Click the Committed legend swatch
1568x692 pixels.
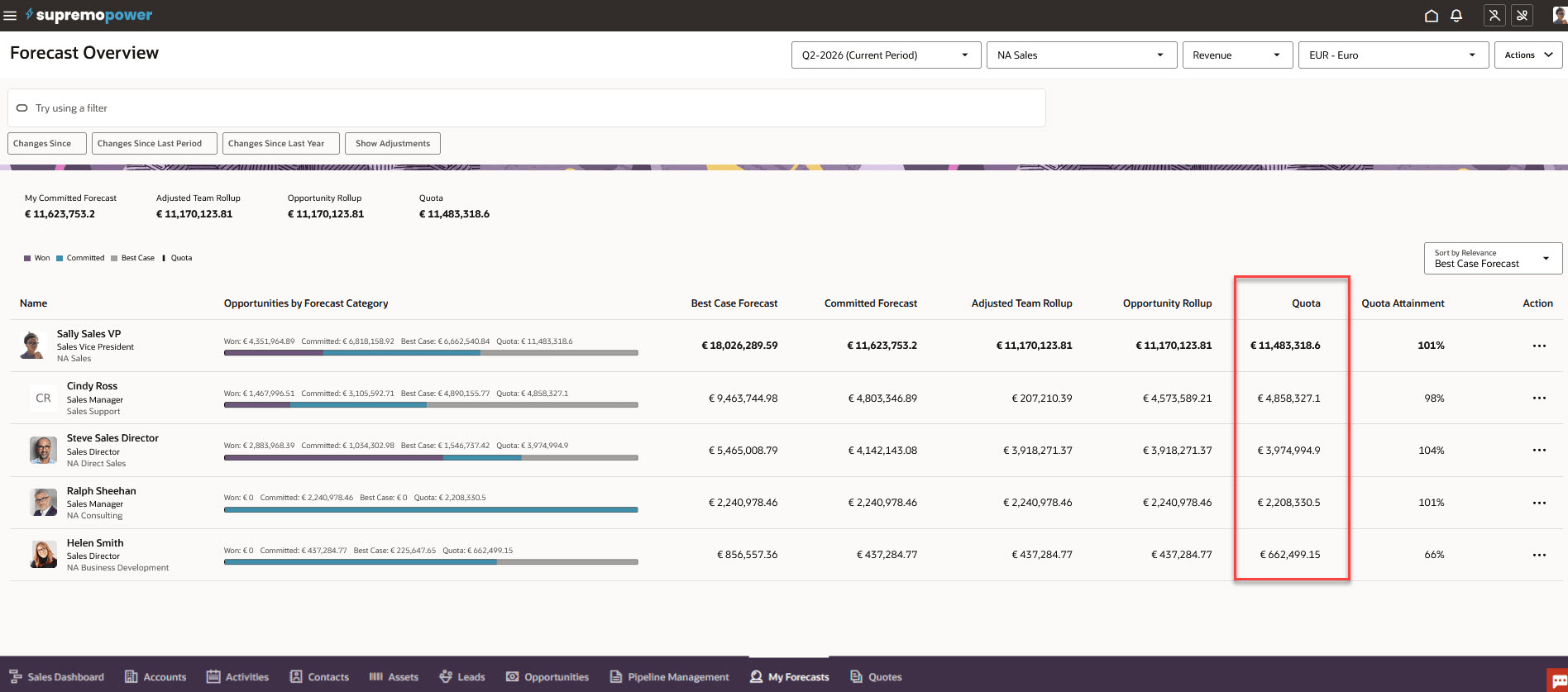(60, 258)
